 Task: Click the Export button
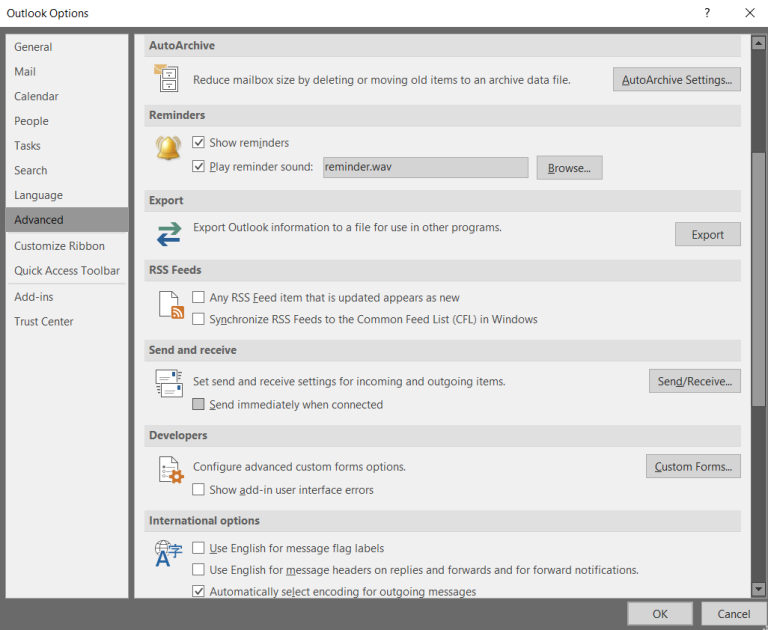click(707, 234)
